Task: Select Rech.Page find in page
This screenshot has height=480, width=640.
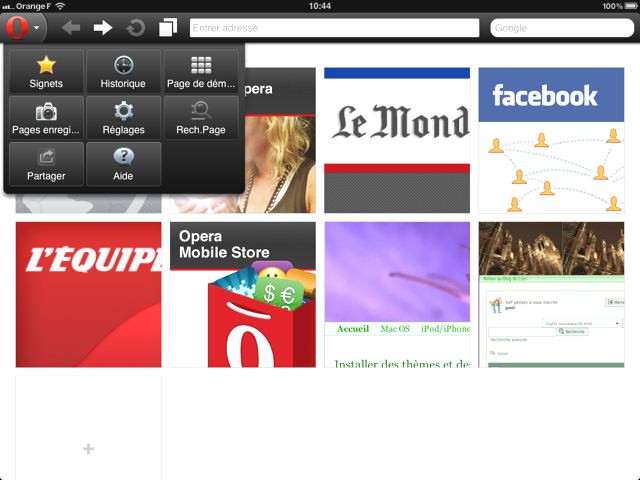Action: pyautogui.click(x=201, y=118)
